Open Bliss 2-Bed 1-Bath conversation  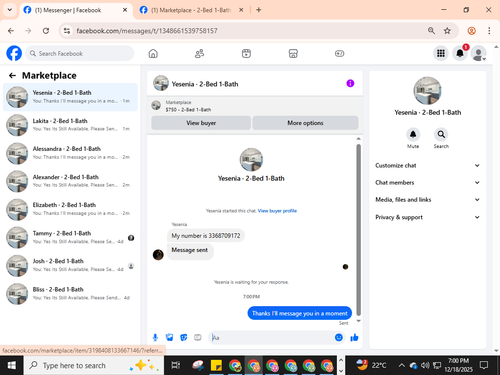[70, 294]
